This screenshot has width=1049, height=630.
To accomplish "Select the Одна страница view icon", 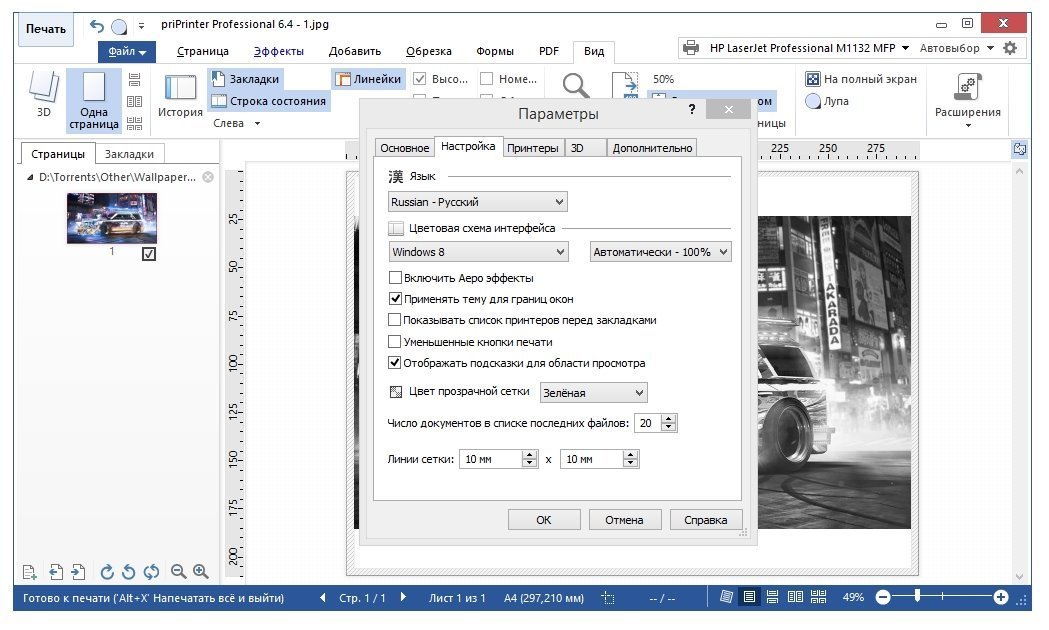I will 94,98.
